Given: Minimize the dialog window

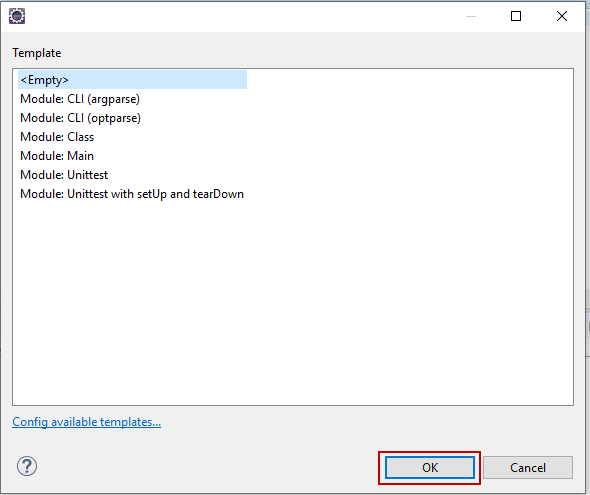Looking at the screenshot, I should click(471, 16).
